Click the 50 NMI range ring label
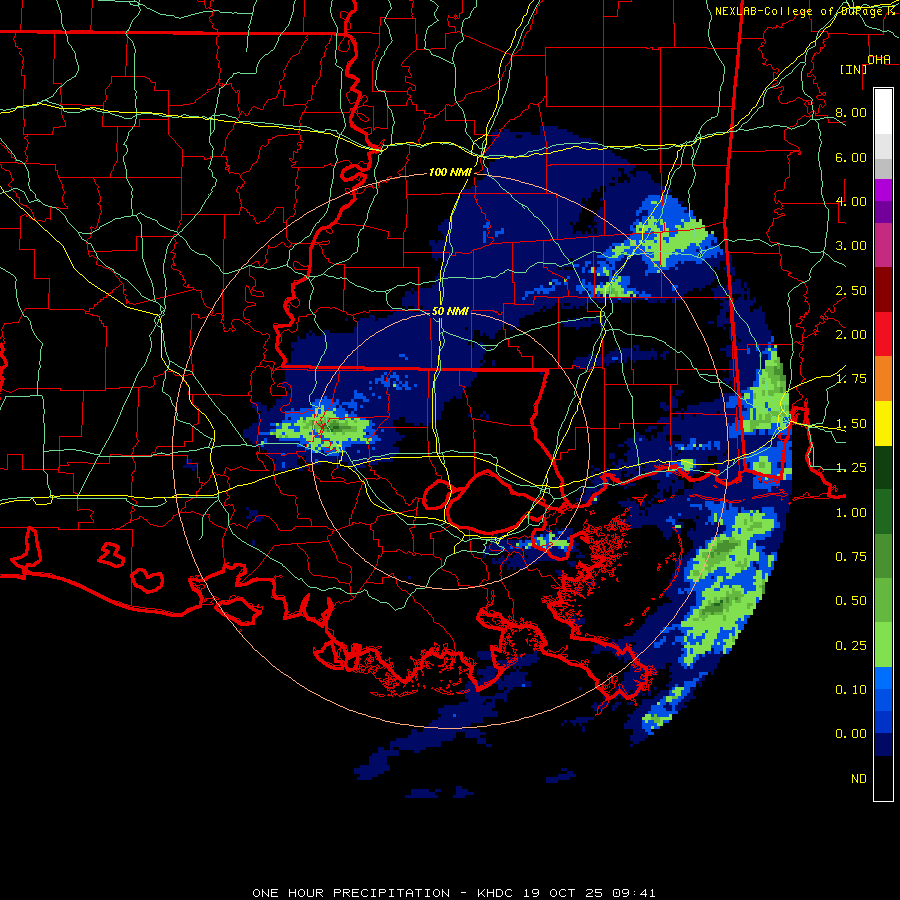The width and height of the screenshot is (900, 900). coord(450,311)
